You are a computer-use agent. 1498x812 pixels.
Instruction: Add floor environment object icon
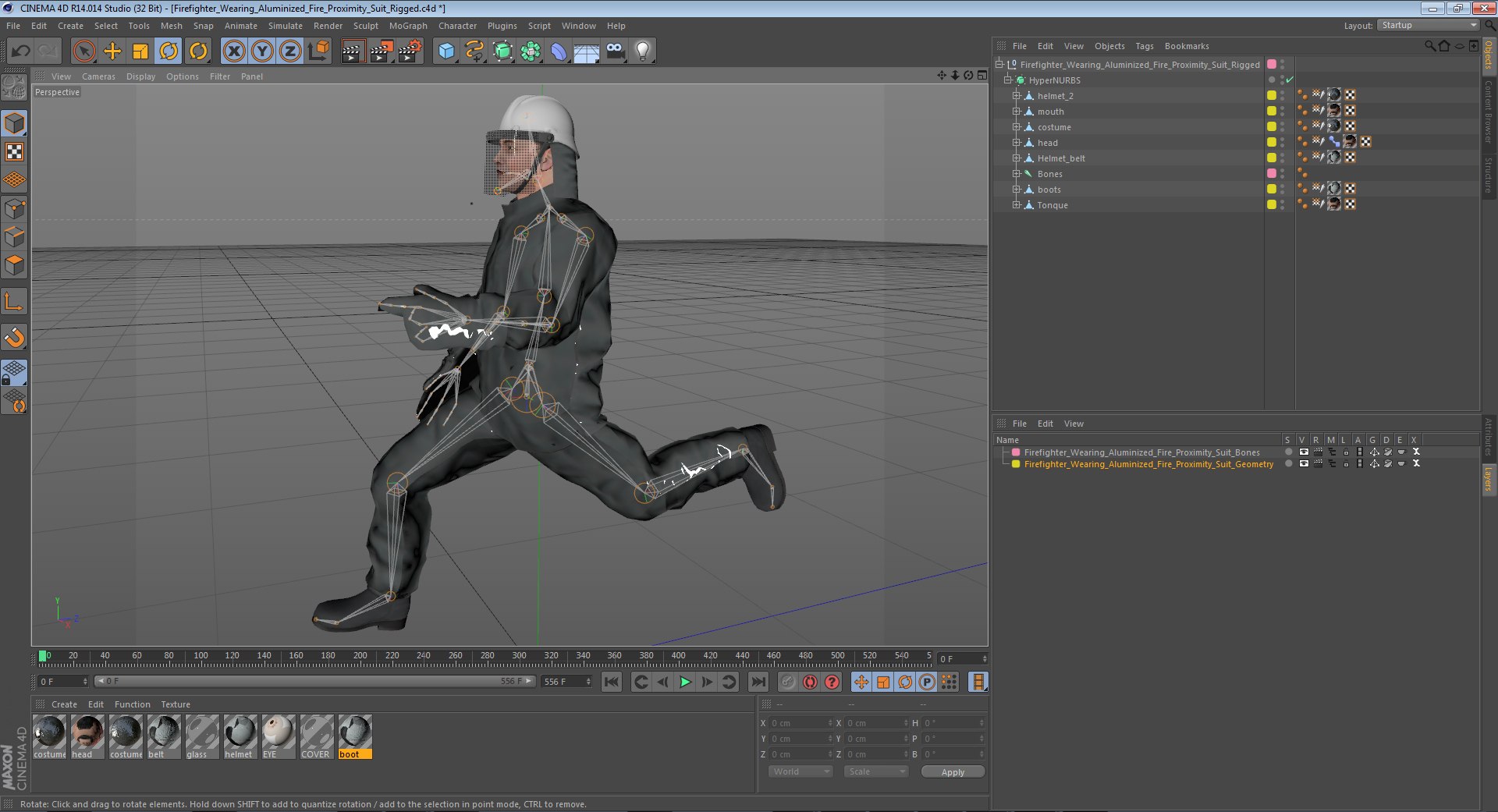point(586,51)
